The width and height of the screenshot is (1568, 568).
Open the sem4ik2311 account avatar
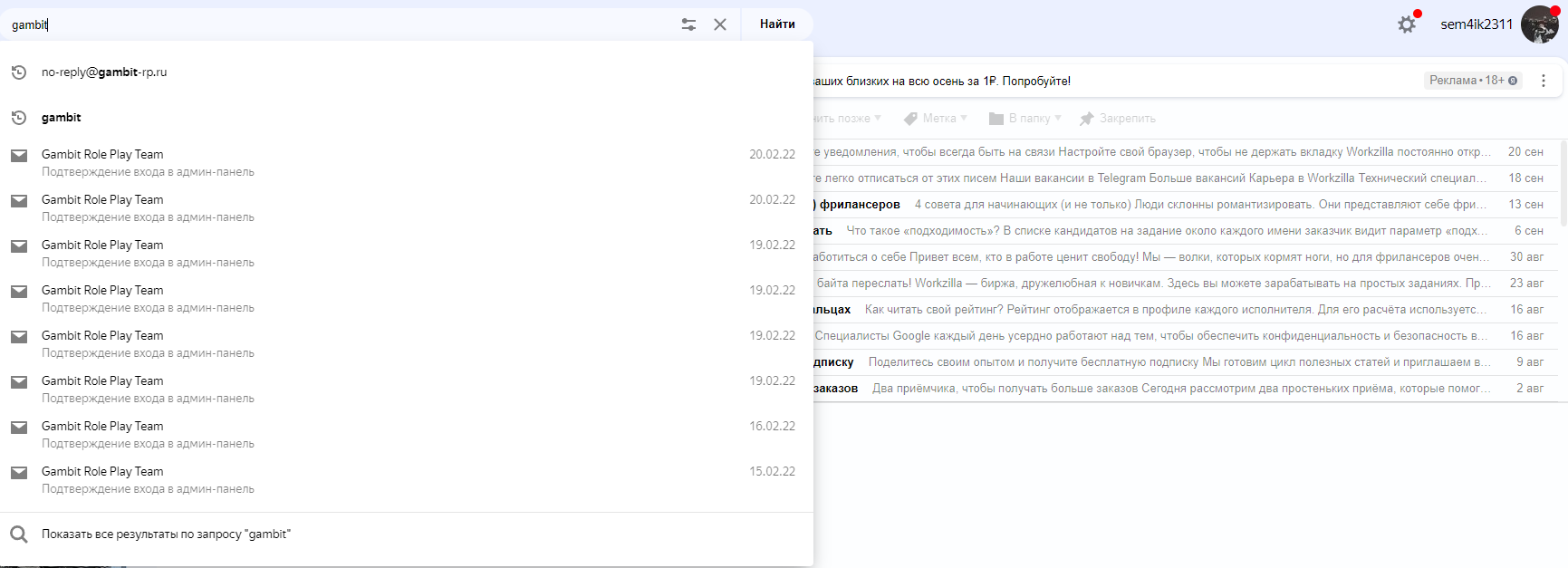1539,24
